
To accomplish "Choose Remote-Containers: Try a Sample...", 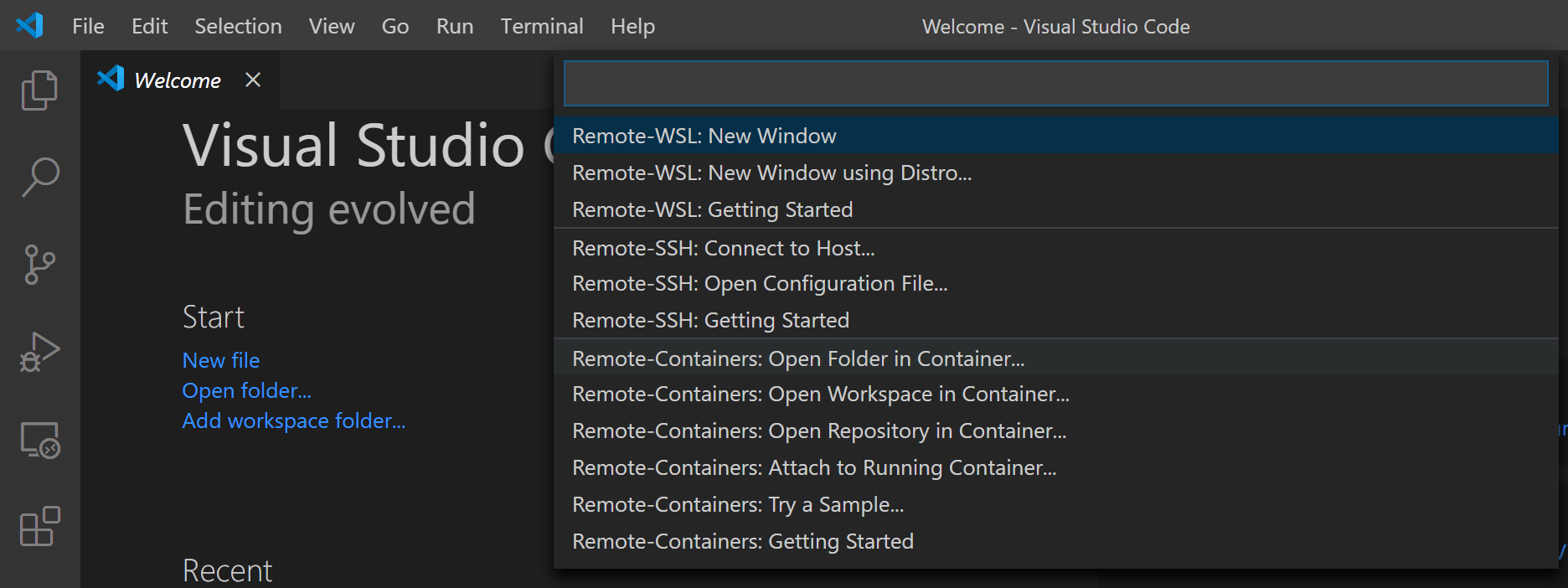I will (1055, 504).
